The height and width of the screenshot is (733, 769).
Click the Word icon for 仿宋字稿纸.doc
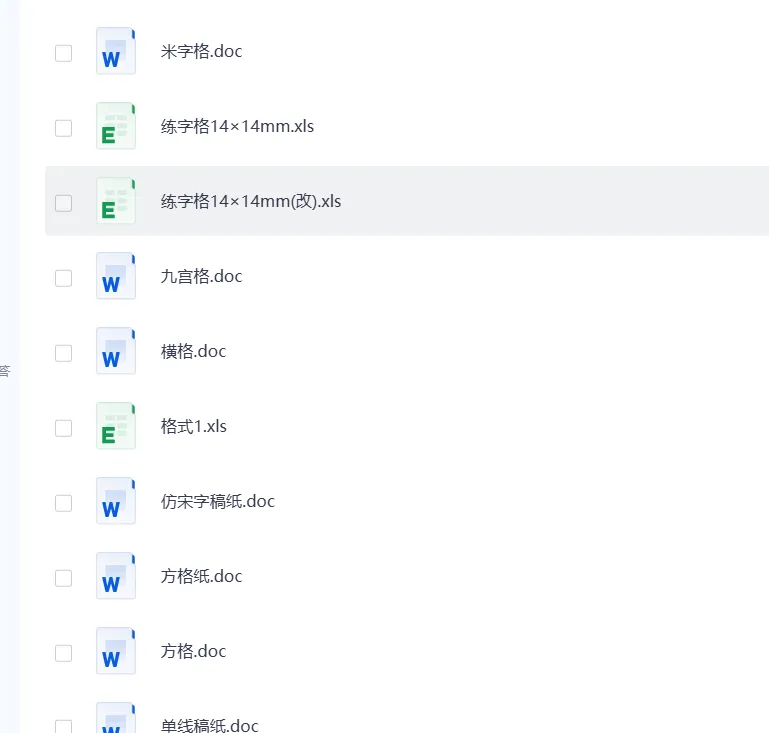coord(116,501)
